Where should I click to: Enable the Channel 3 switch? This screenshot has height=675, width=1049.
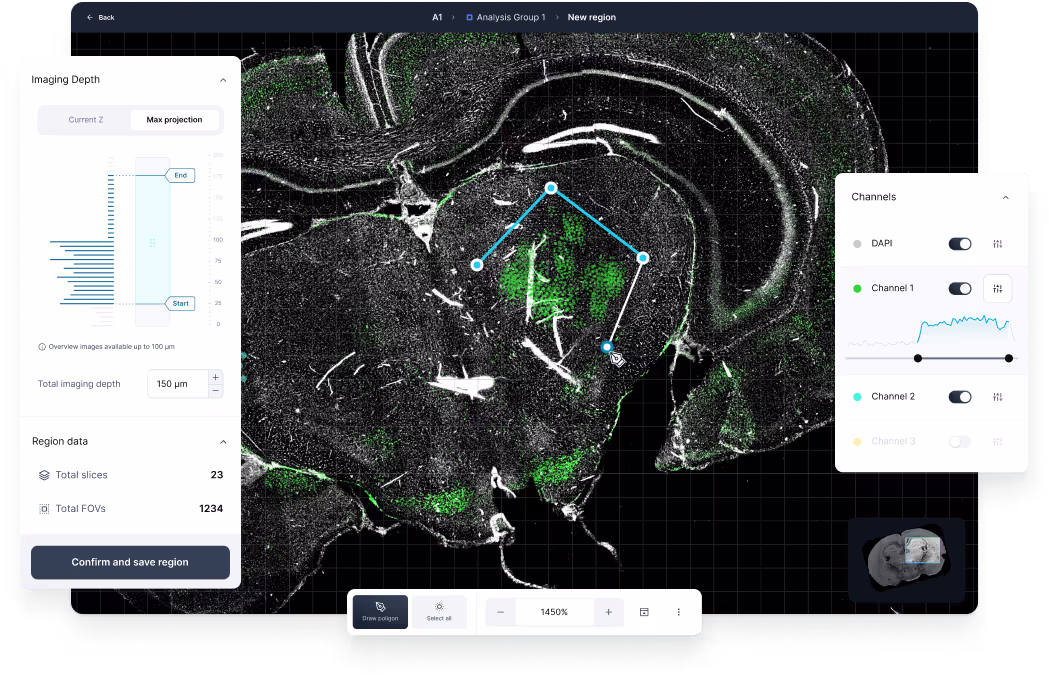pyautogui.click(x=960, y=442)
